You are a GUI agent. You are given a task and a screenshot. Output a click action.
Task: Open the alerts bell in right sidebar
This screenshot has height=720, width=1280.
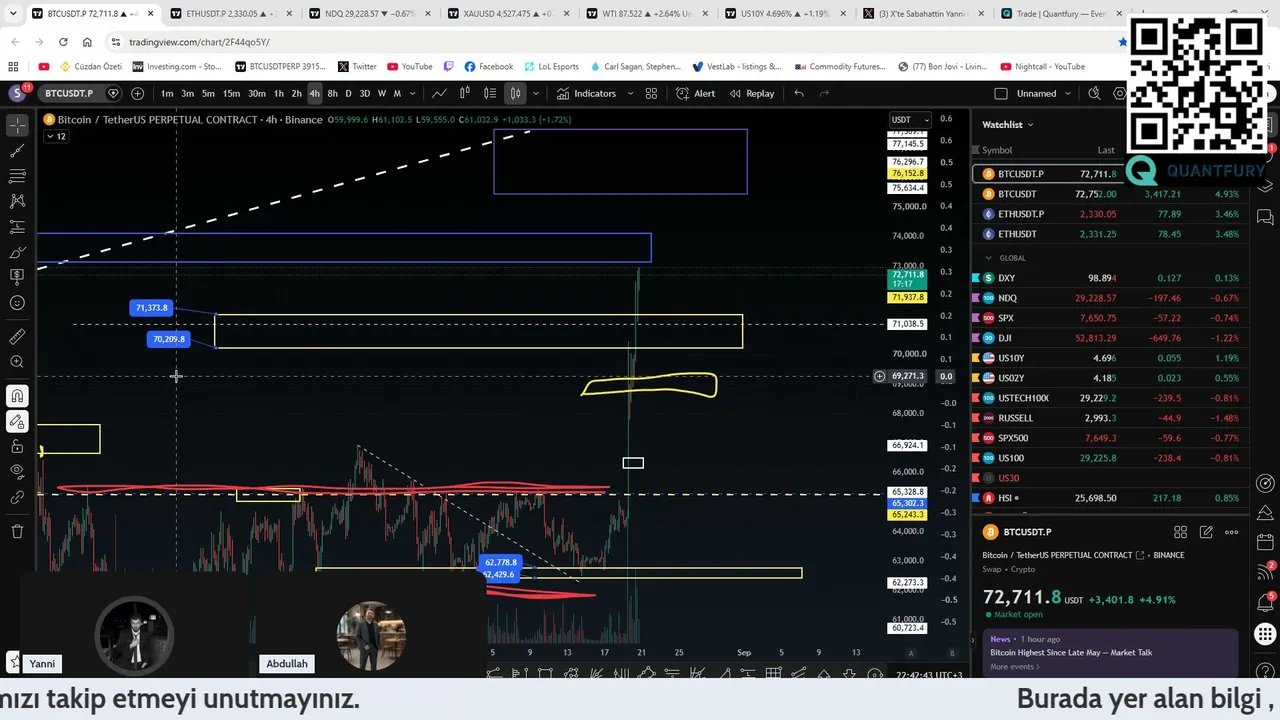(1264, 605)
